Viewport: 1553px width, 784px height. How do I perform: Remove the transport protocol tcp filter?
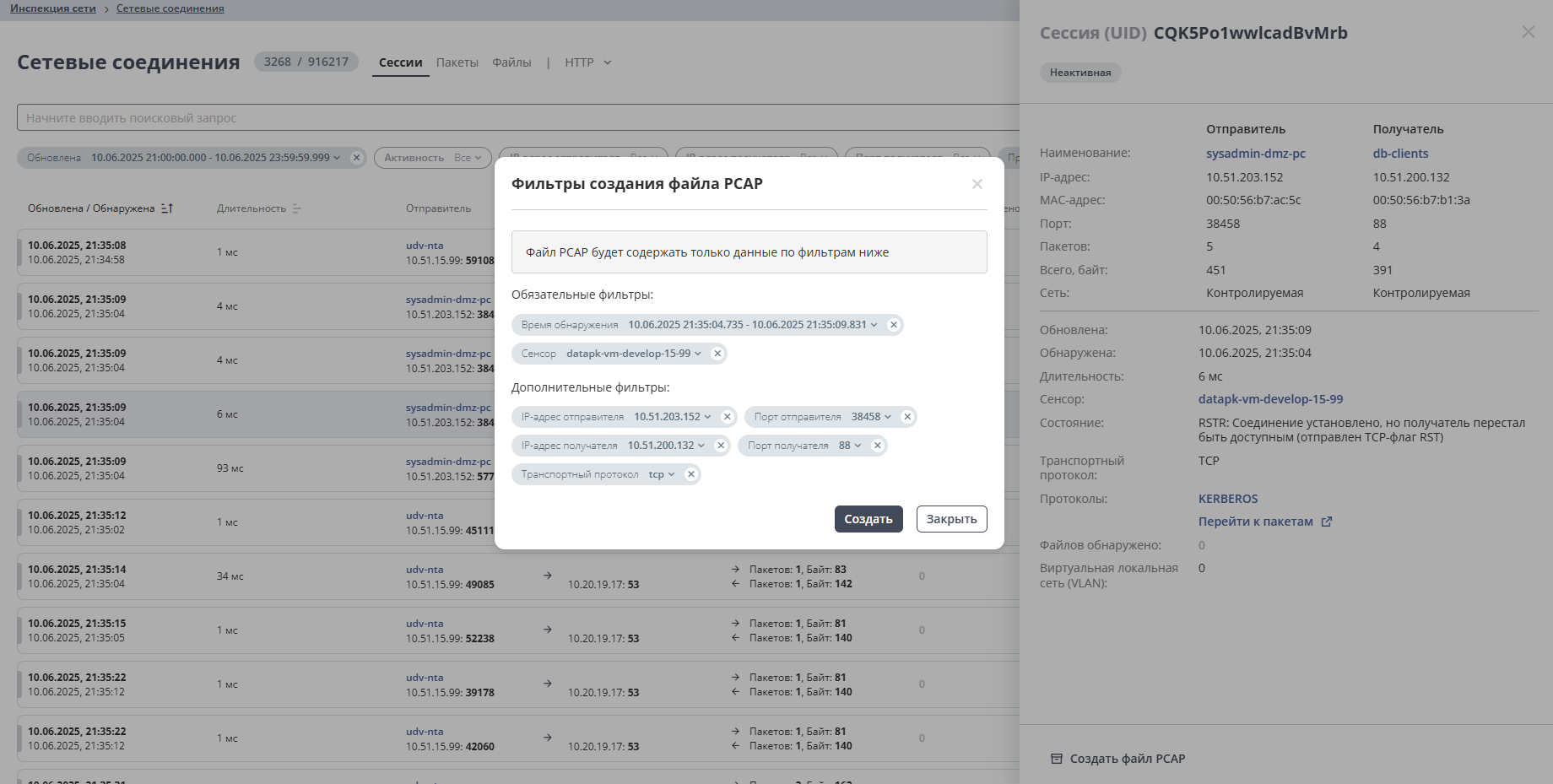(x=691, y=474)
